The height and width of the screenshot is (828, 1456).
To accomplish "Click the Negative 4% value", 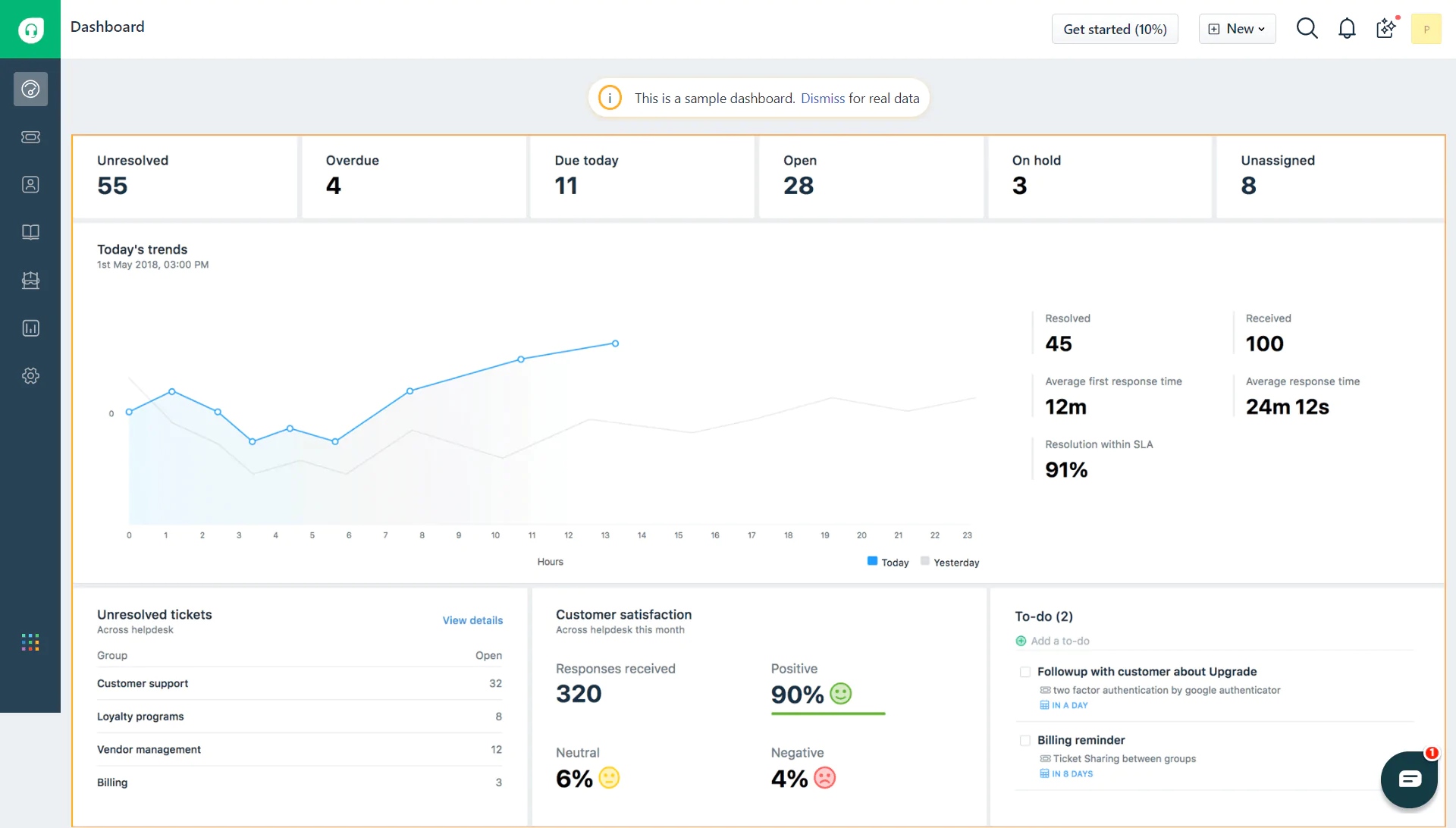I will coord(789,779).
